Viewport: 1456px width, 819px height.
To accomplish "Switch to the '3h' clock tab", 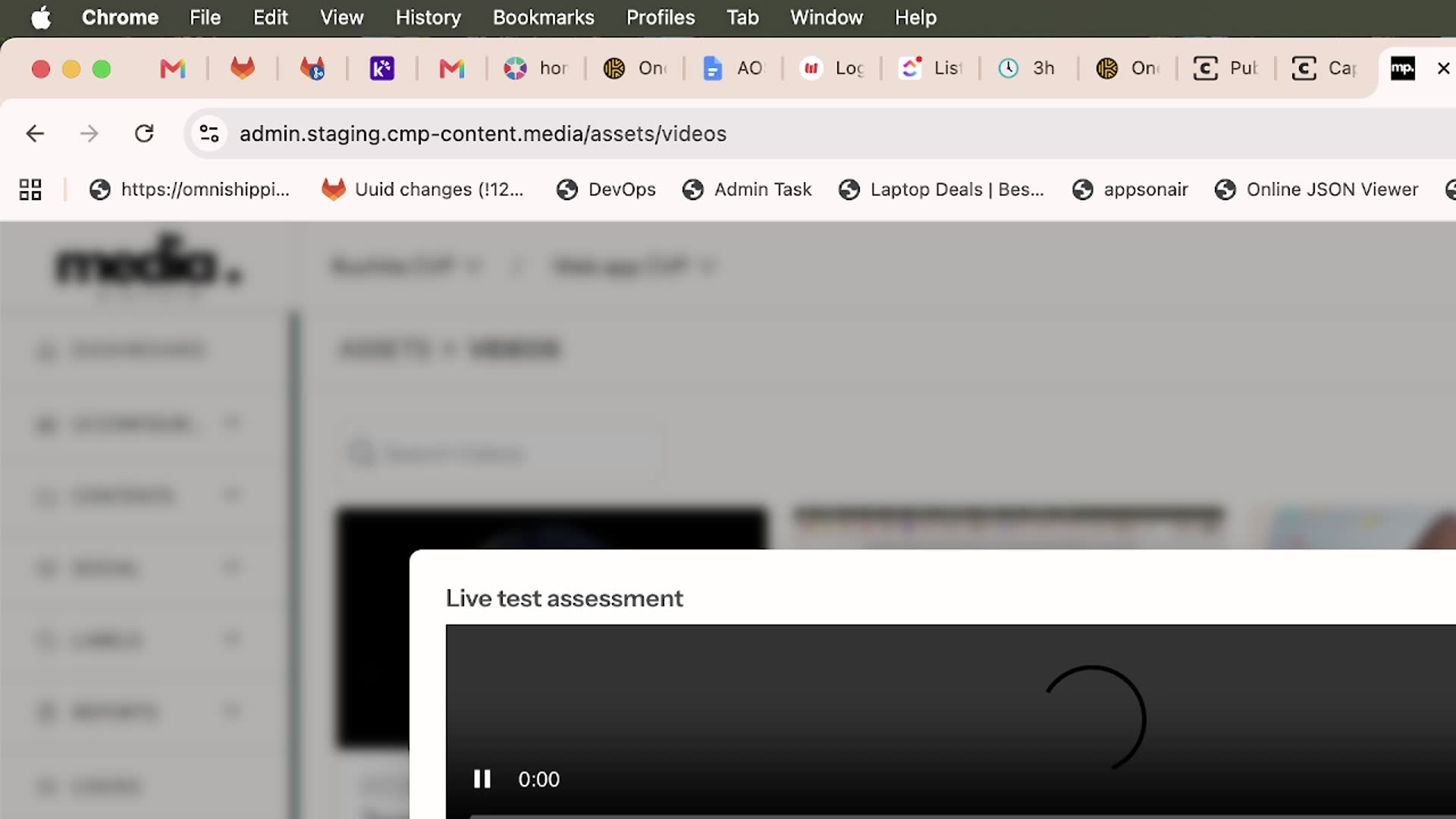I will click(1026, 69).
